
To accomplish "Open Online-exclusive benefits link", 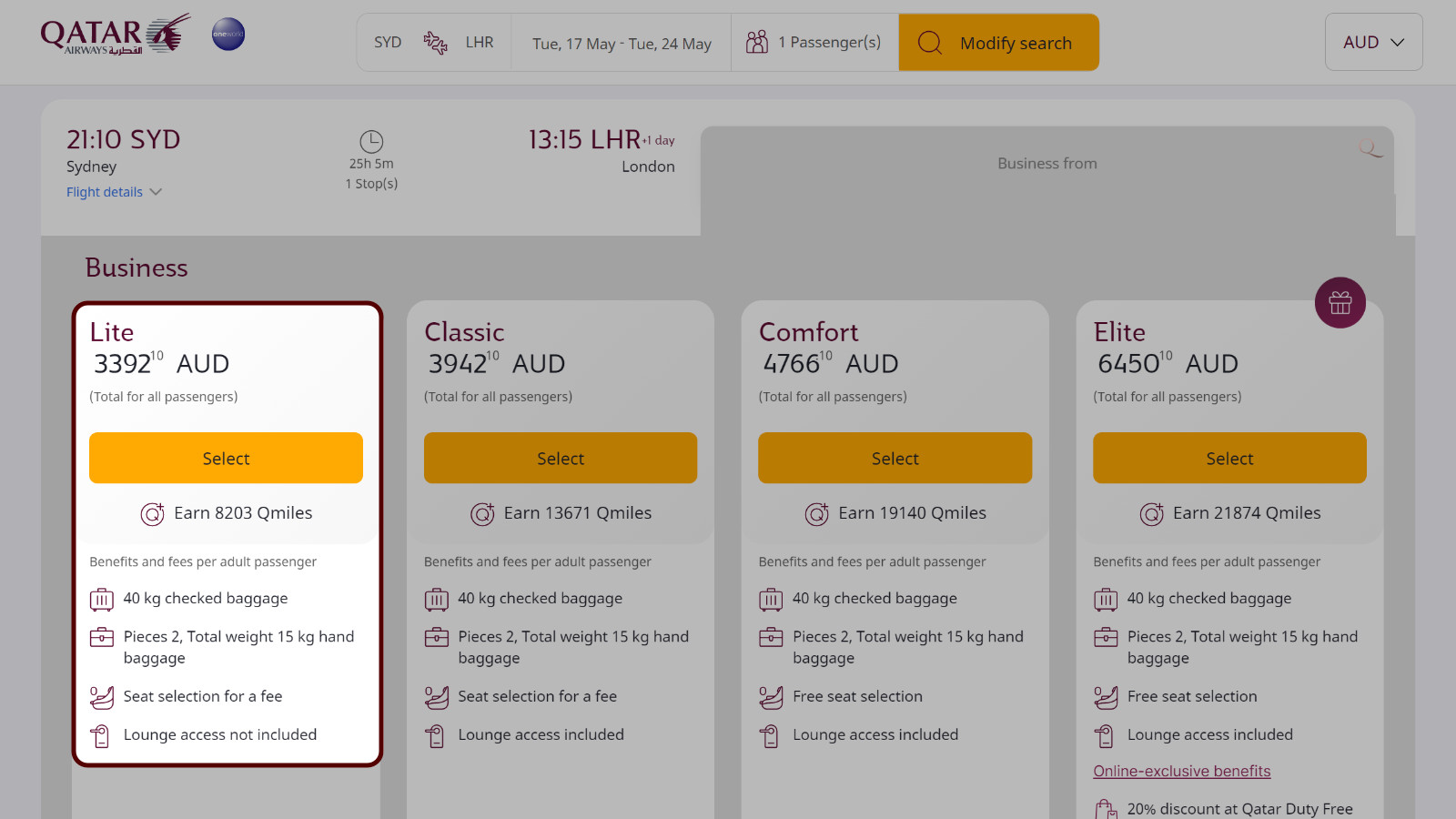I will [x=1182, y=771].
